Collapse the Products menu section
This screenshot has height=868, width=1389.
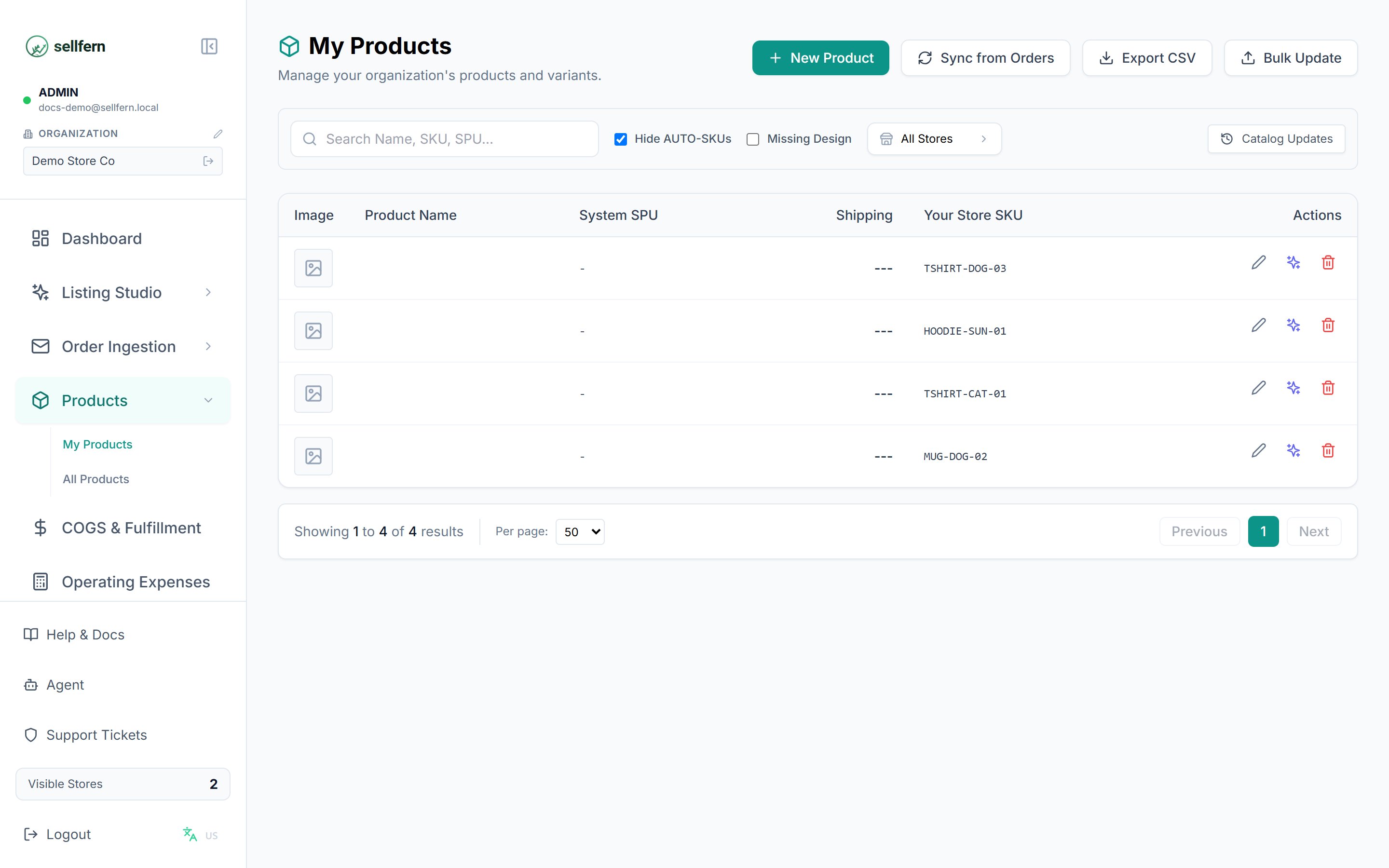tap(123, 401)
